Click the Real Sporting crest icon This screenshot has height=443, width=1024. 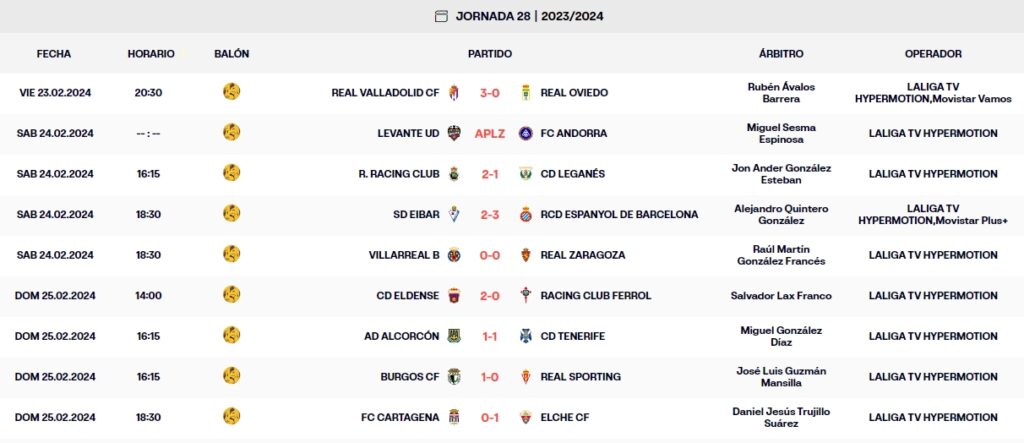525,377
